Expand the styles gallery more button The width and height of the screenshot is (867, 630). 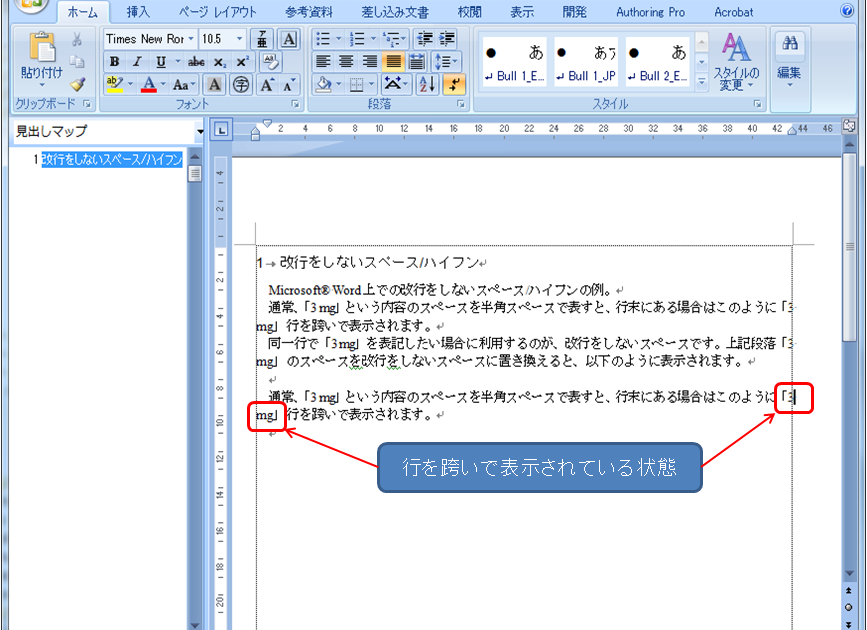tap(702, 82)
